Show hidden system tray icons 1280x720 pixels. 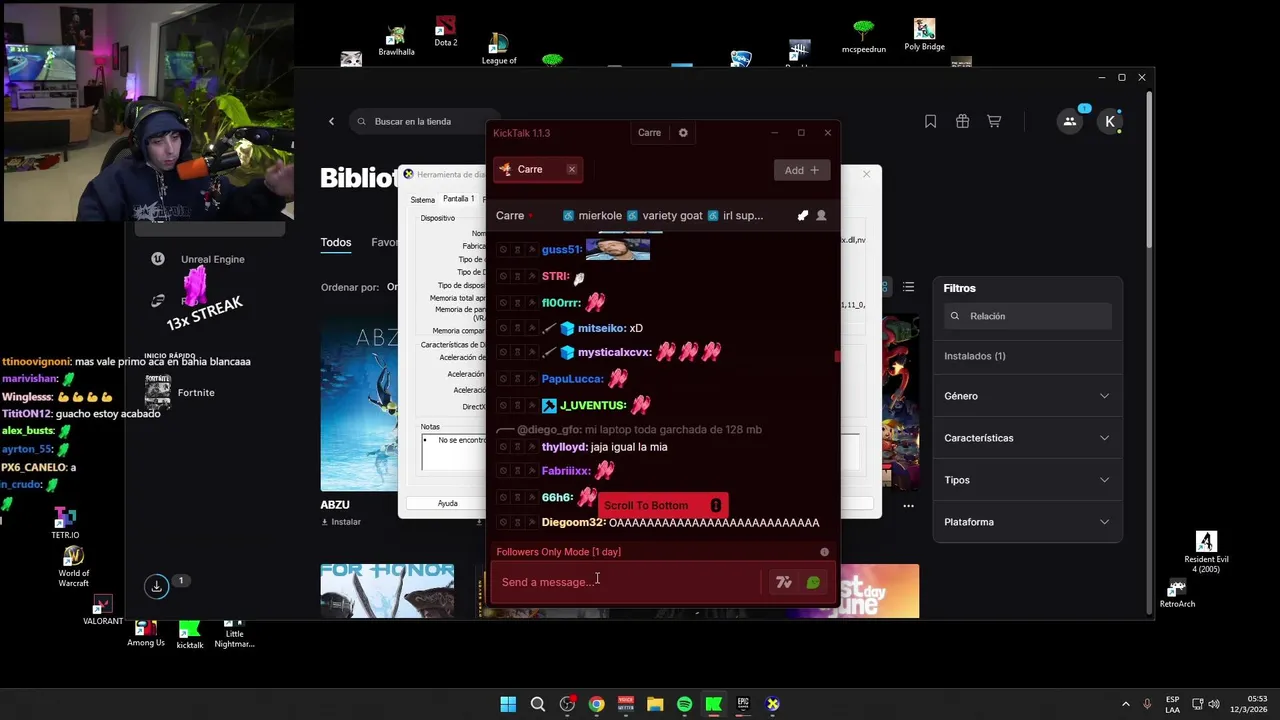1126,704
